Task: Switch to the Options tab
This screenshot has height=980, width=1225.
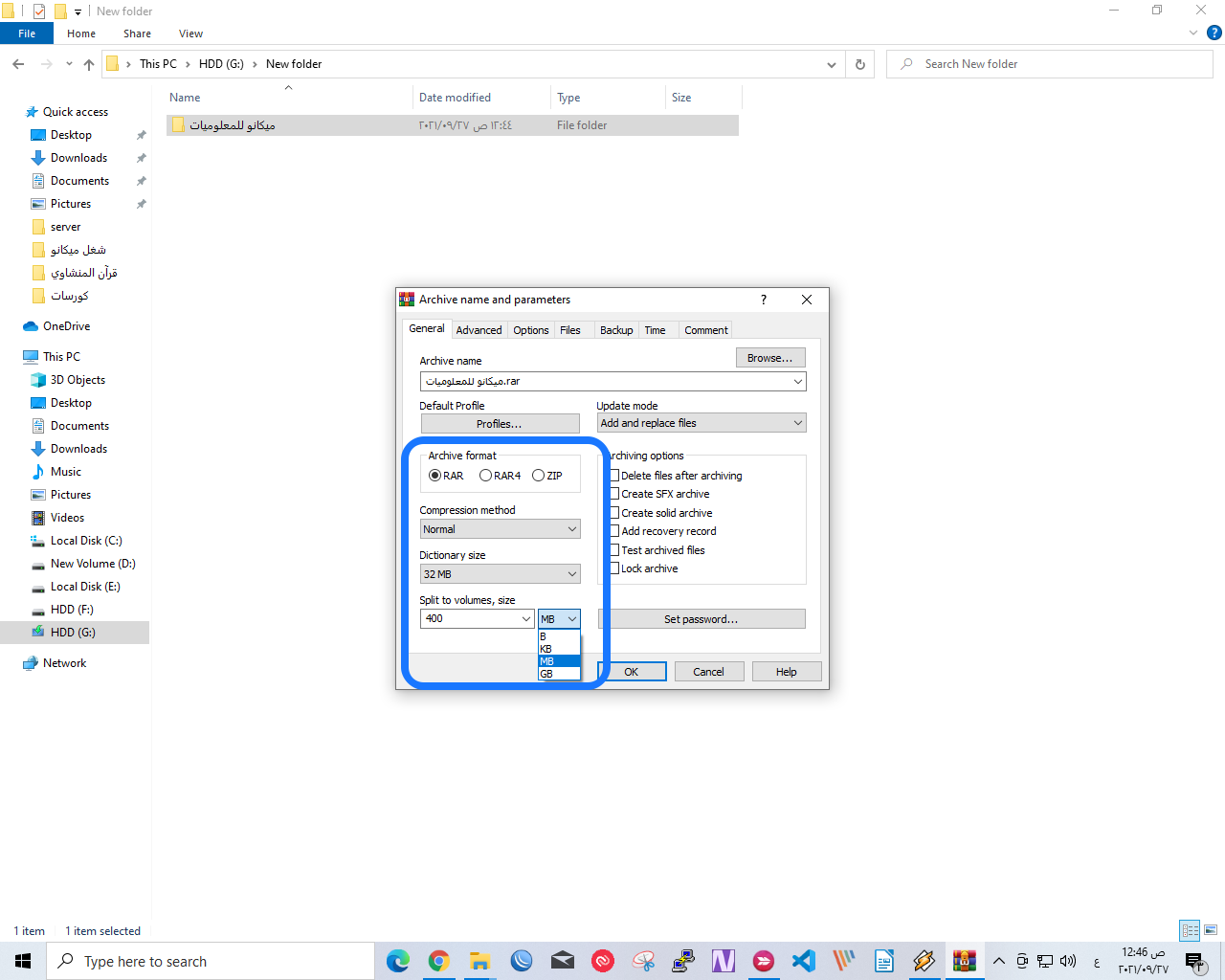Action: tap(531, 330)
